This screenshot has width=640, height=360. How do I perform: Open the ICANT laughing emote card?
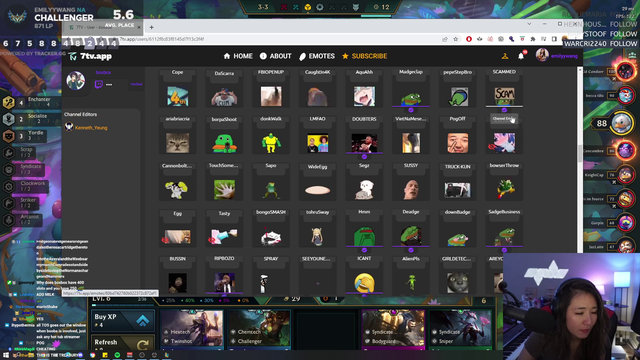364,276
